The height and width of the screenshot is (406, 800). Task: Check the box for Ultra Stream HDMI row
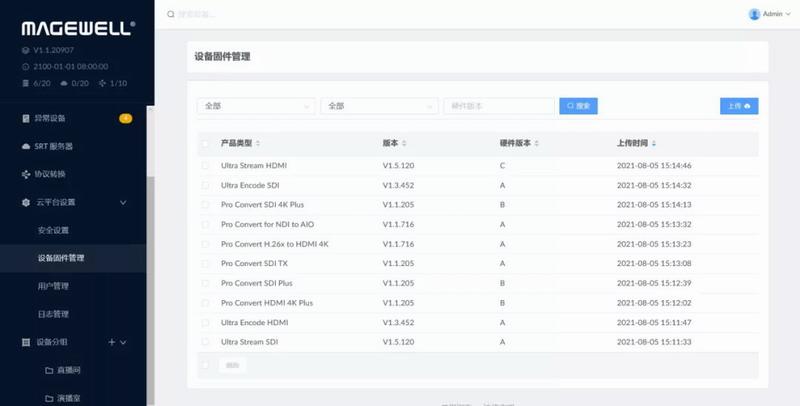coord(206,165)
